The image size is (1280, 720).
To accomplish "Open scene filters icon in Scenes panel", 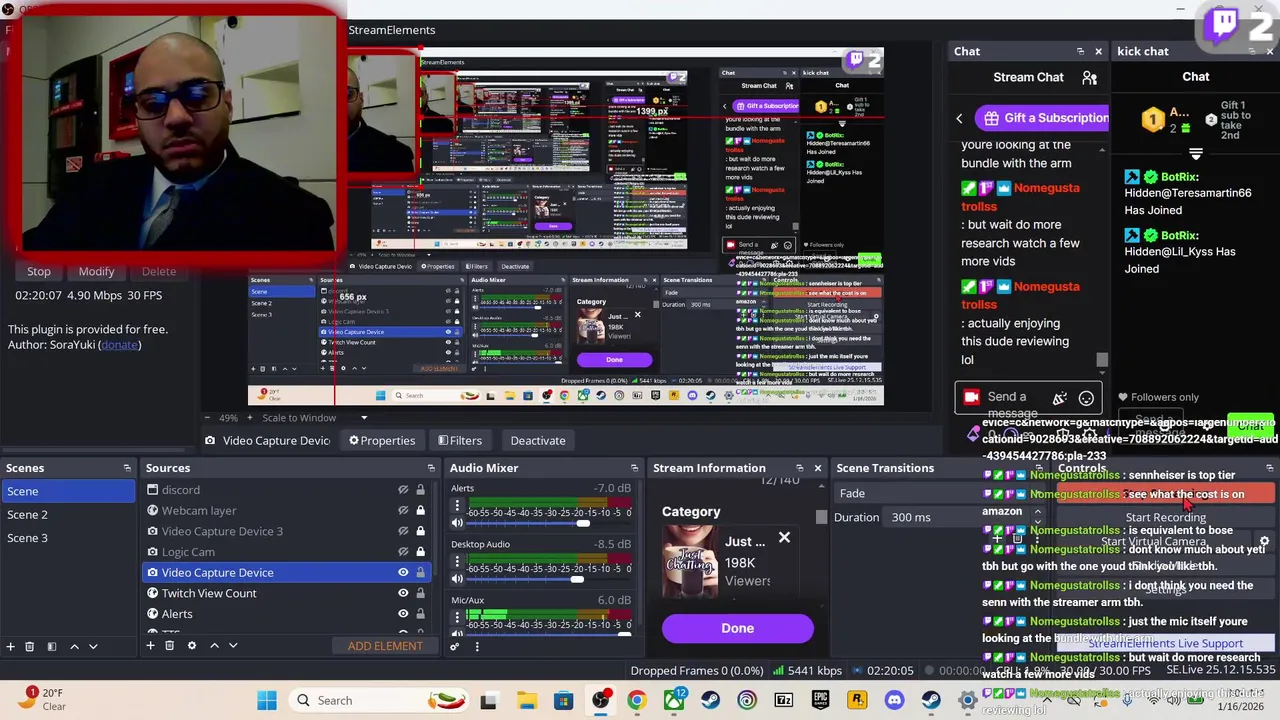I will (51, 646).
